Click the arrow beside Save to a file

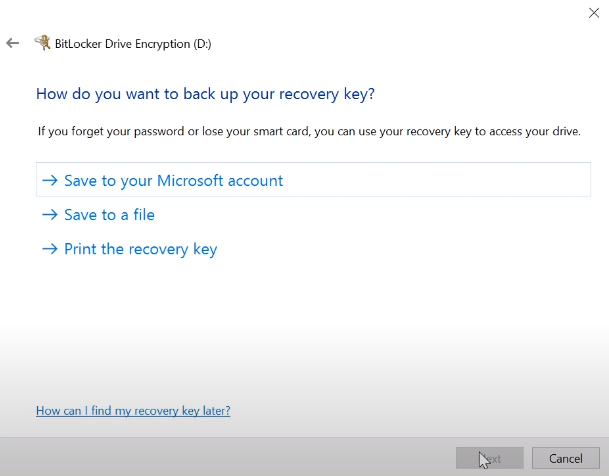point(49,215)
